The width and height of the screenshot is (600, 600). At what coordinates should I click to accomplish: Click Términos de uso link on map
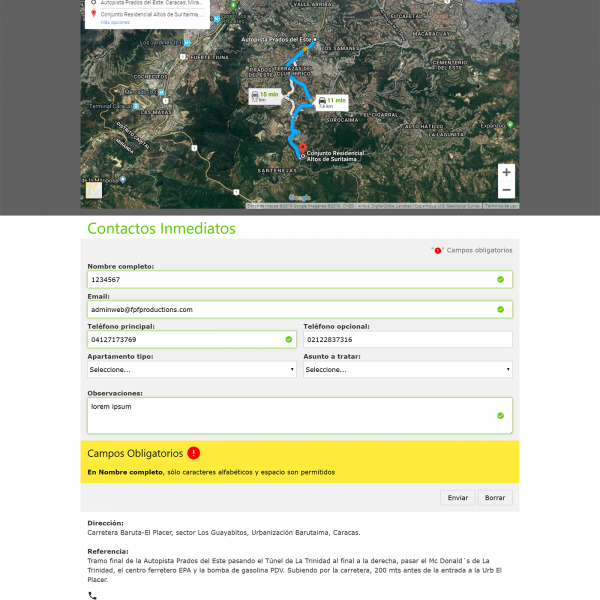click(501, 206)
